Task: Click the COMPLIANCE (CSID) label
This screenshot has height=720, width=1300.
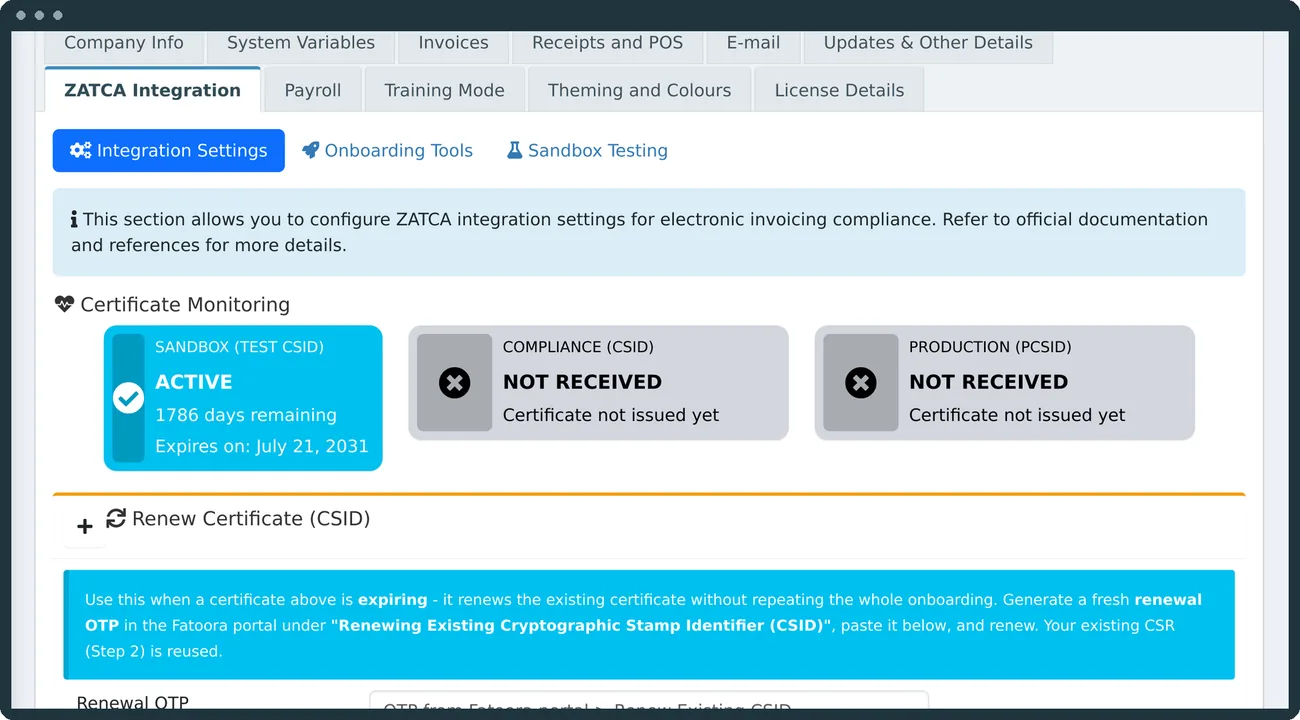Action: (578, 347)
